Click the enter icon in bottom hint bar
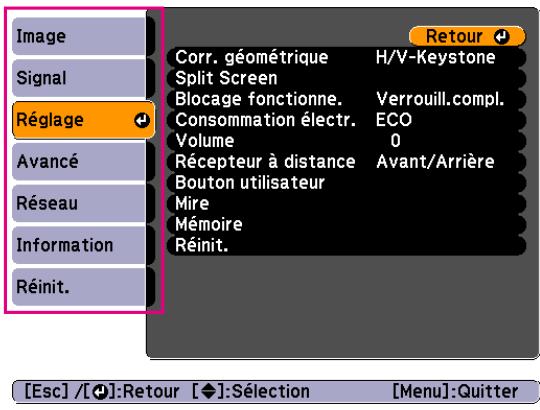 coord(101,392)
